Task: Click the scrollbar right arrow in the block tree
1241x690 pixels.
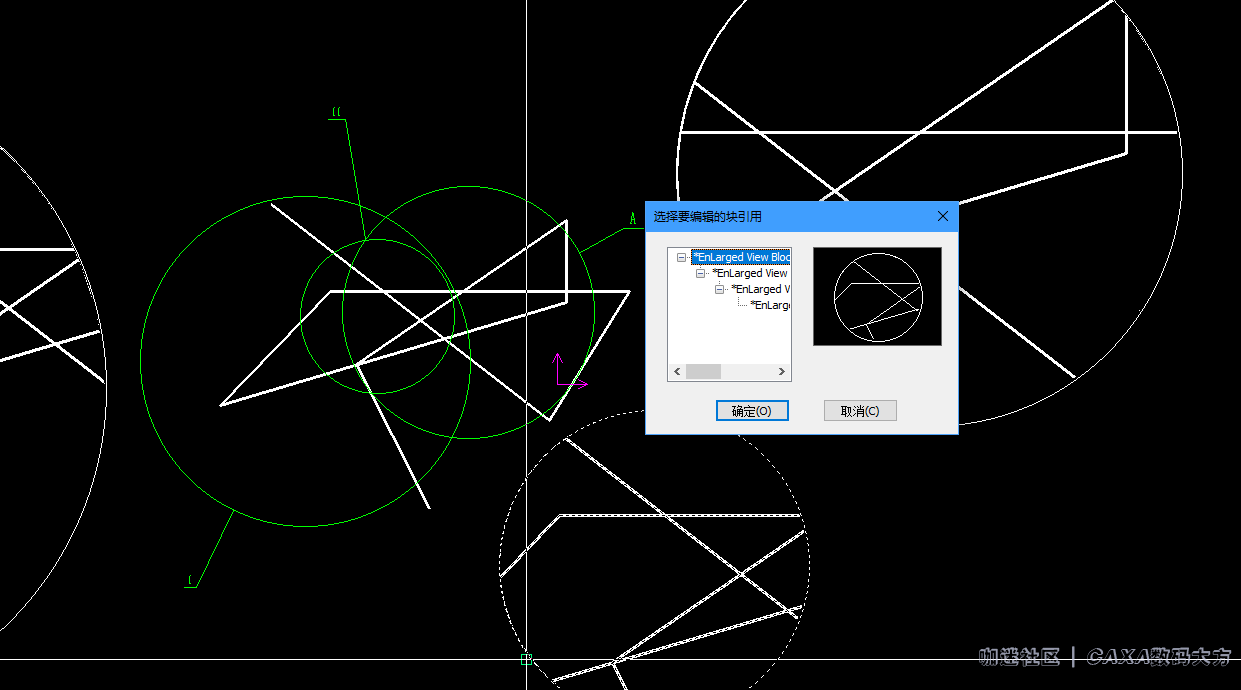Action: click(783, 371)
